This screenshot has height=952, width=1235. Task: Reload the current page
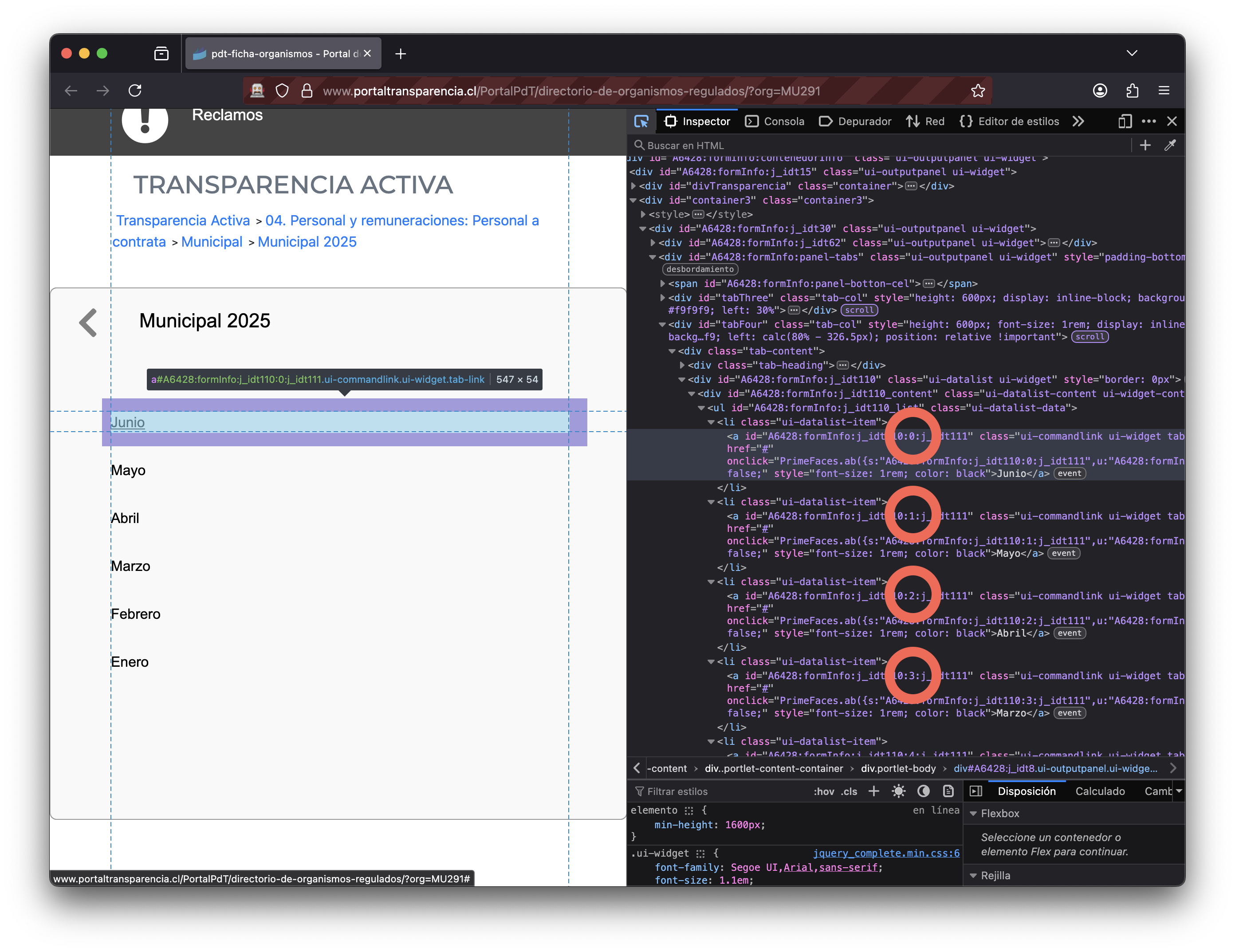134,90
